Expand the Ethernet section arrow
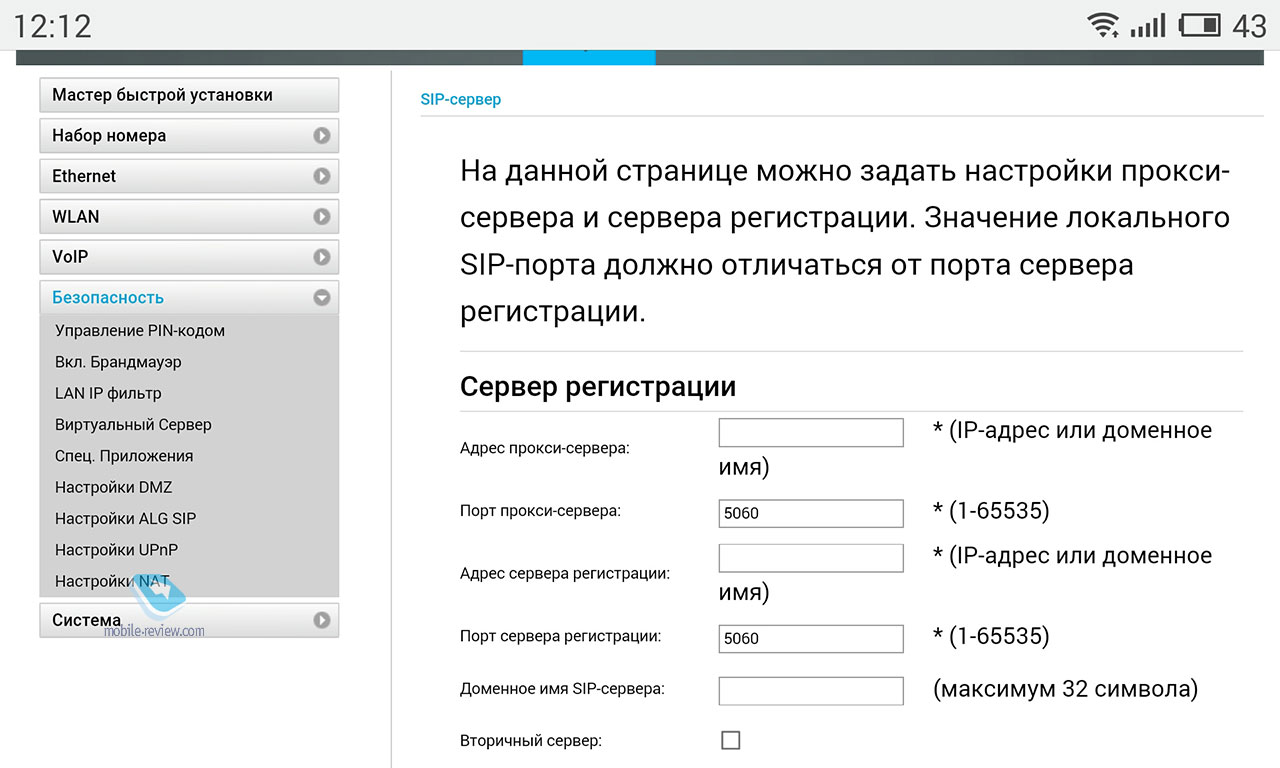This screenshot has width=1280, height=768. (x=321, y=176)
